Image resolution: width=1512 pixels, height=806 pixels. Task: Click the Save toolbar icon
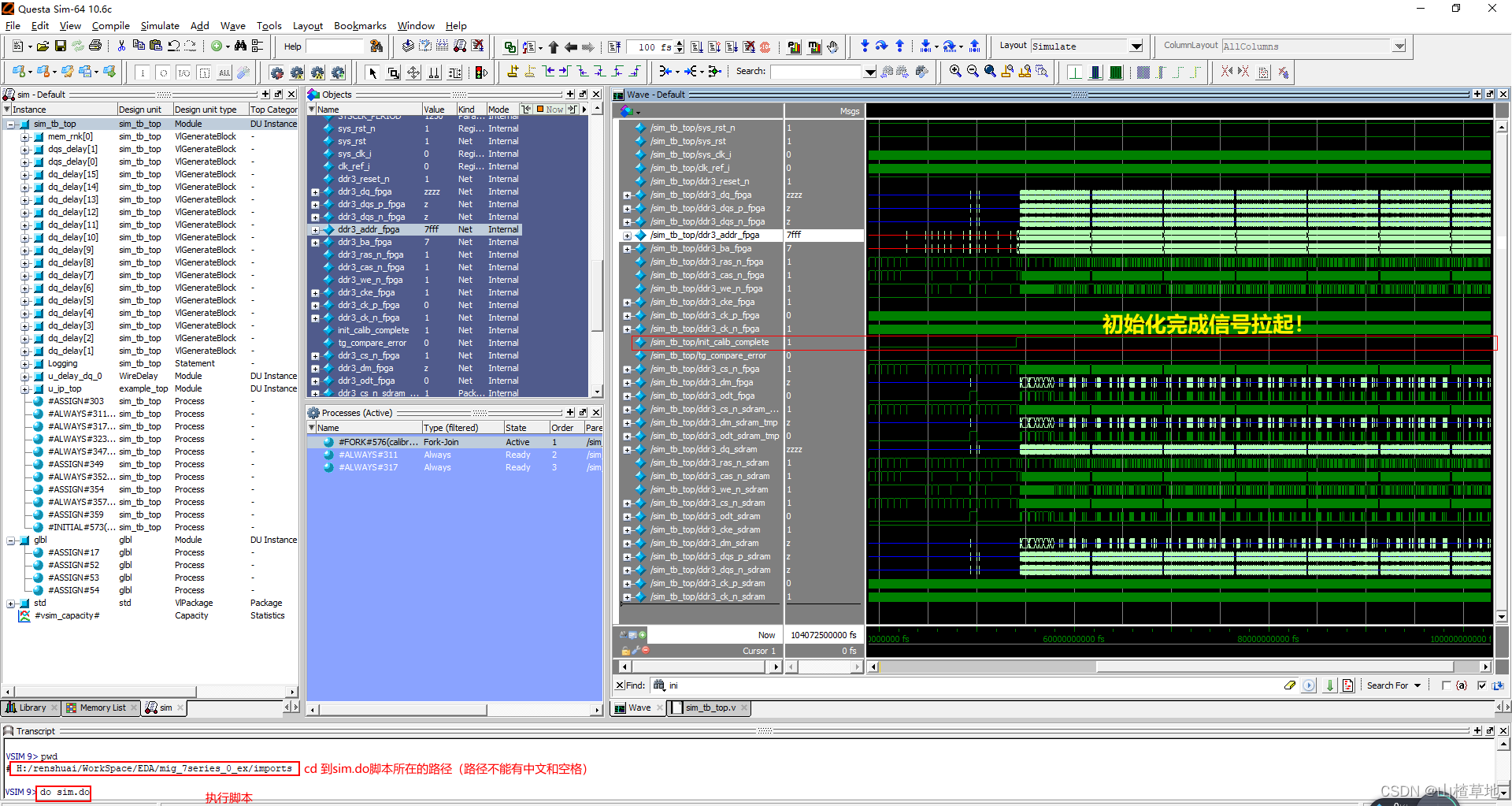(x=61, y=46)
